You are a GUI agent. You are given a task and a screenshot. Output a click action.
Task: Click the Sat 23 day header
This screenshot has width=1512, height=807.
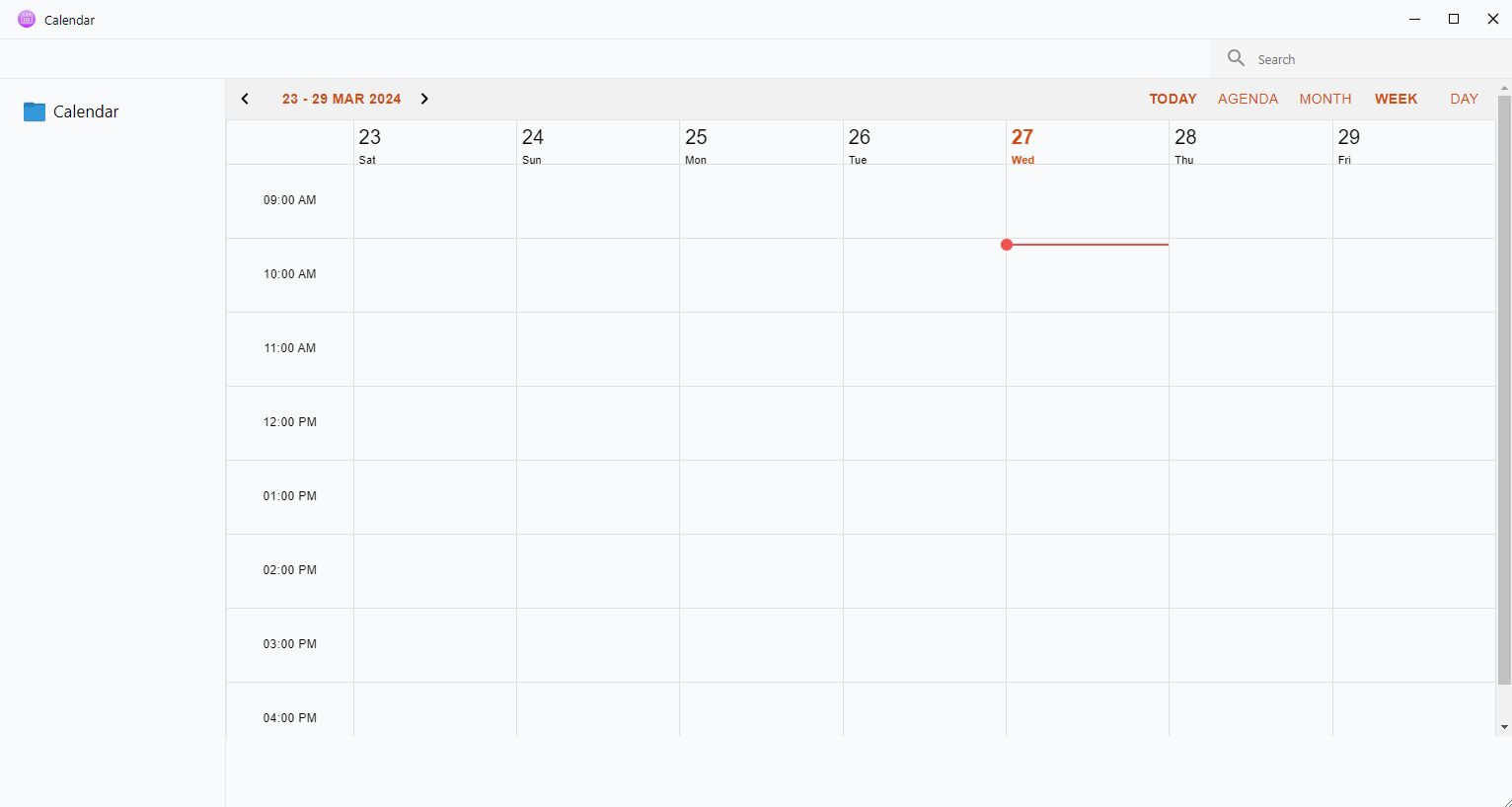pos(434,143)
